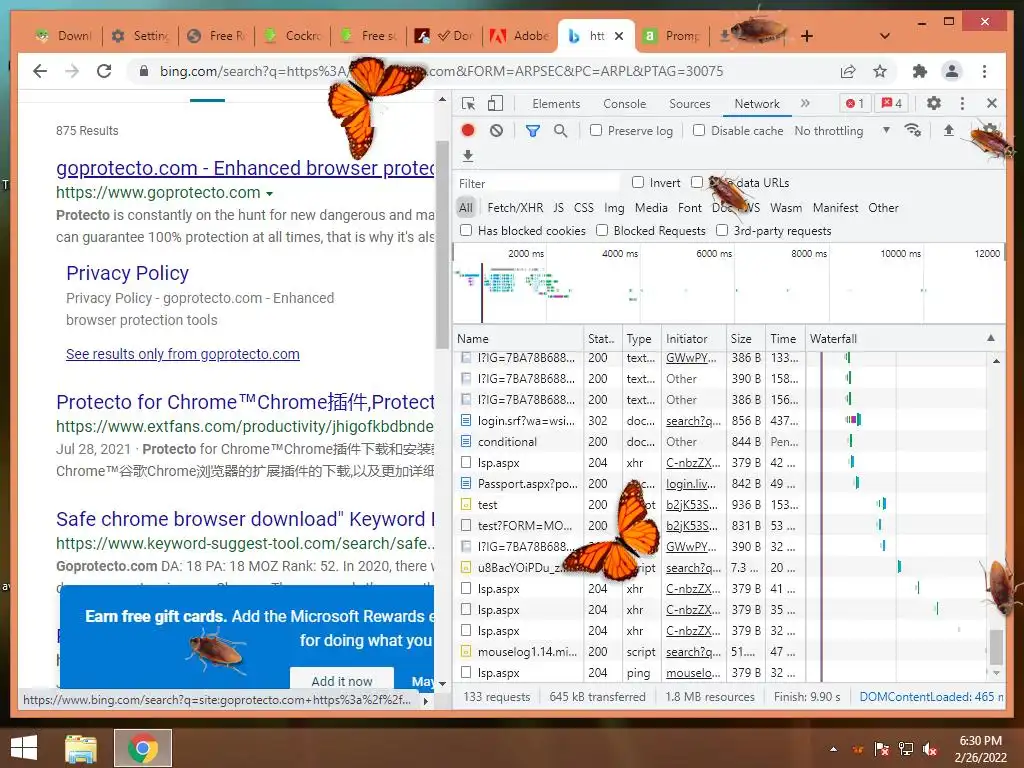Enable Preserve log checkbox
The width and height of the screenshot is (1024, 768).
click(x=596, y=130)
